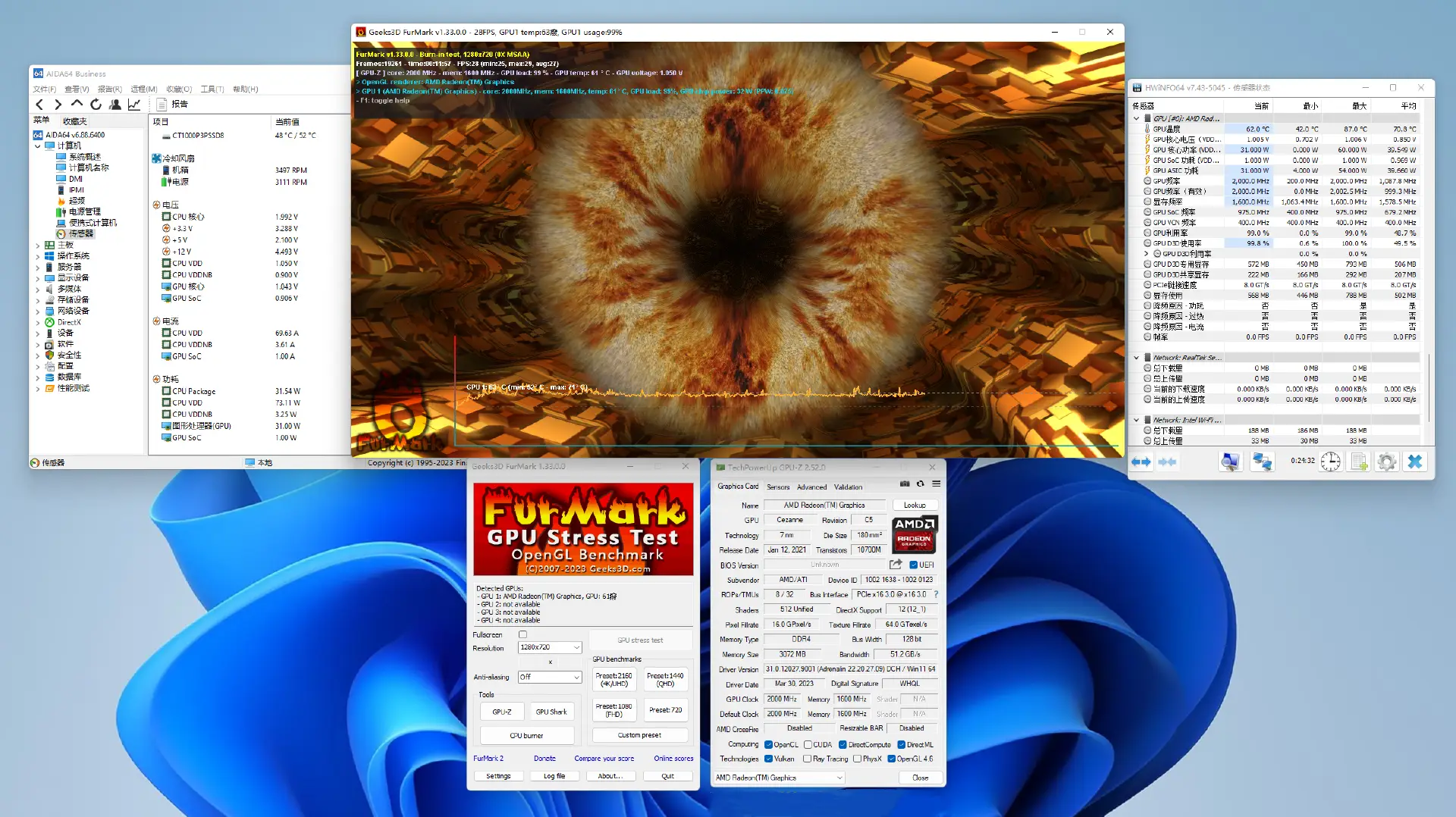Click Preset:1080 (FHD) benchmark button
The height and width of the screenshot is (817, 1456).
[613, 710]
